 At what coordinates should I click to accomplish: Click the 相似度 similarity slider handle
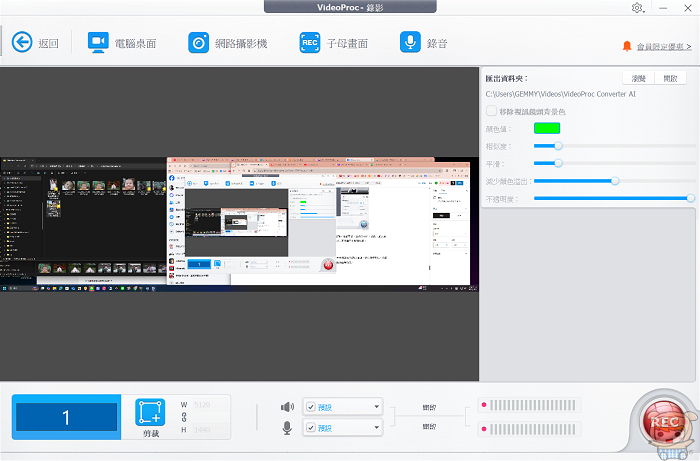[558, 145]
